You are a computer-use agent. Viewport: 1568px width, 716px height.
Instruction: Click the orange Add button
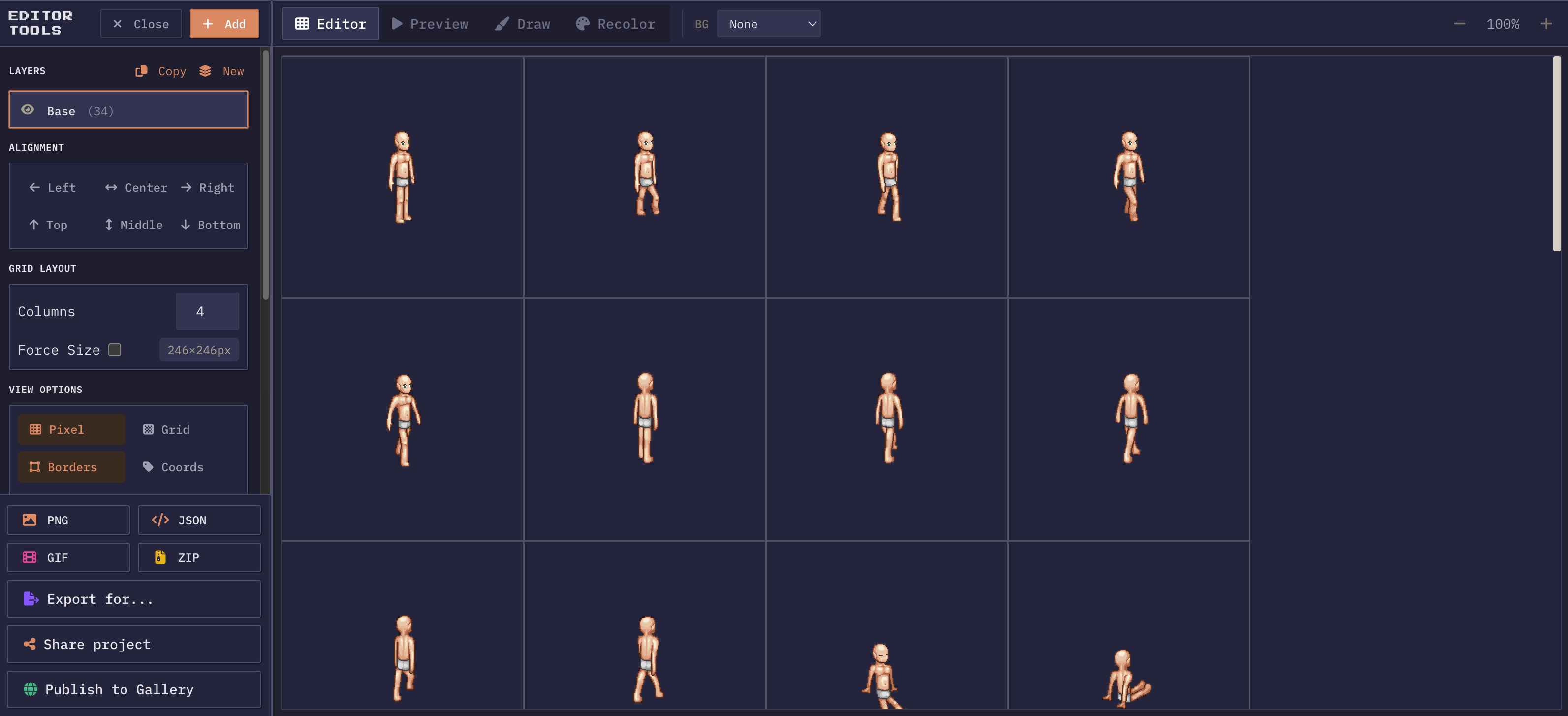224,24
